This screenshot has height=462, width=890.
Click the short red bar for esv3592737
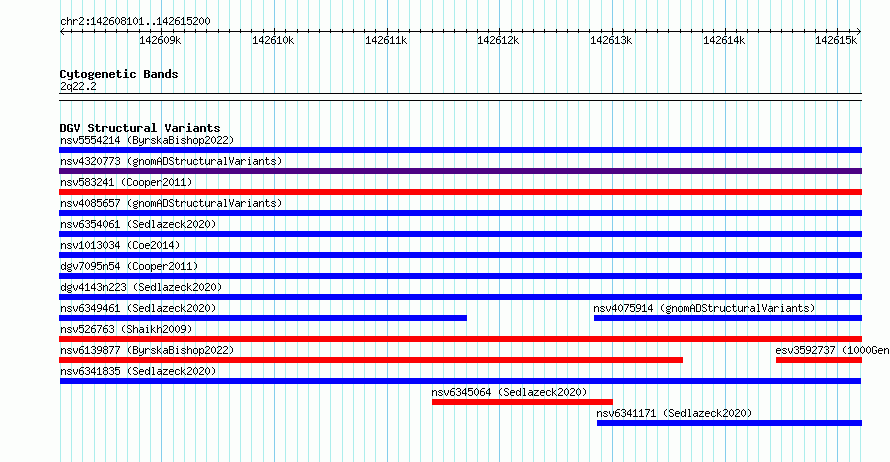tap(818, 360)
